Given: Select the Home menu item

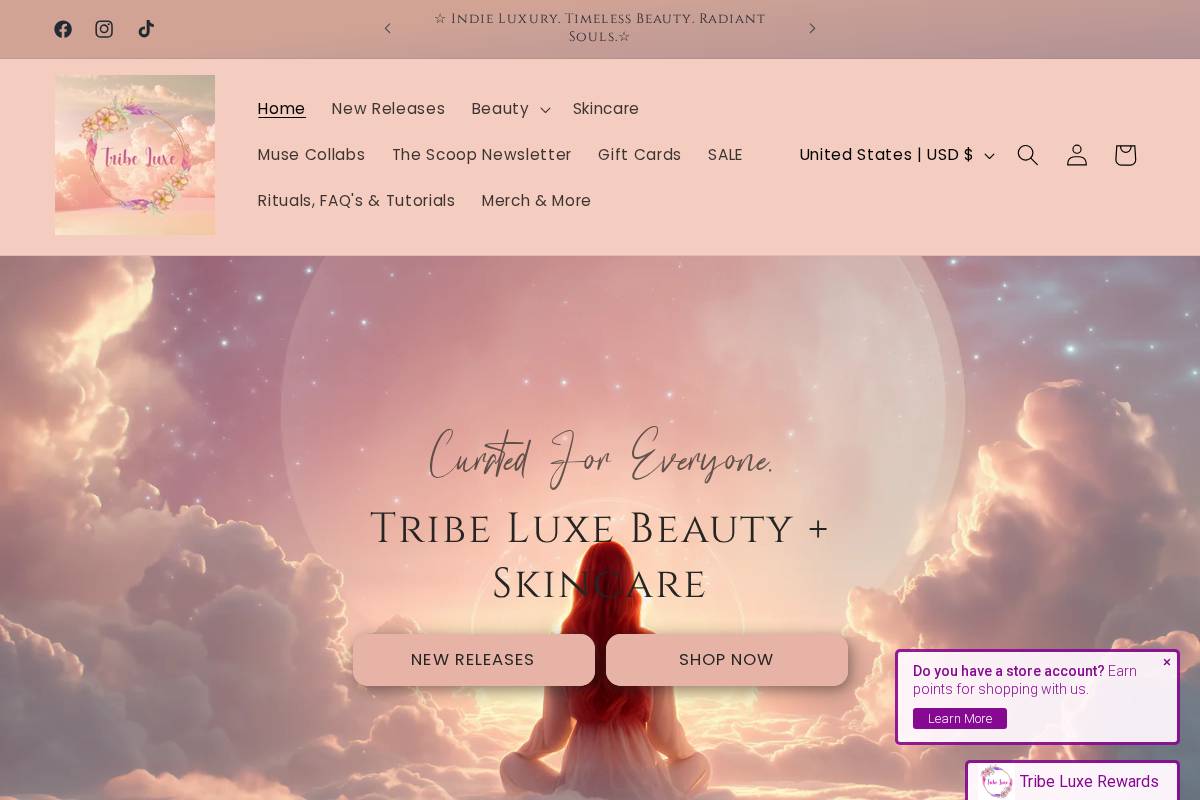Looking at the screenshot, I should click(281, 109).
